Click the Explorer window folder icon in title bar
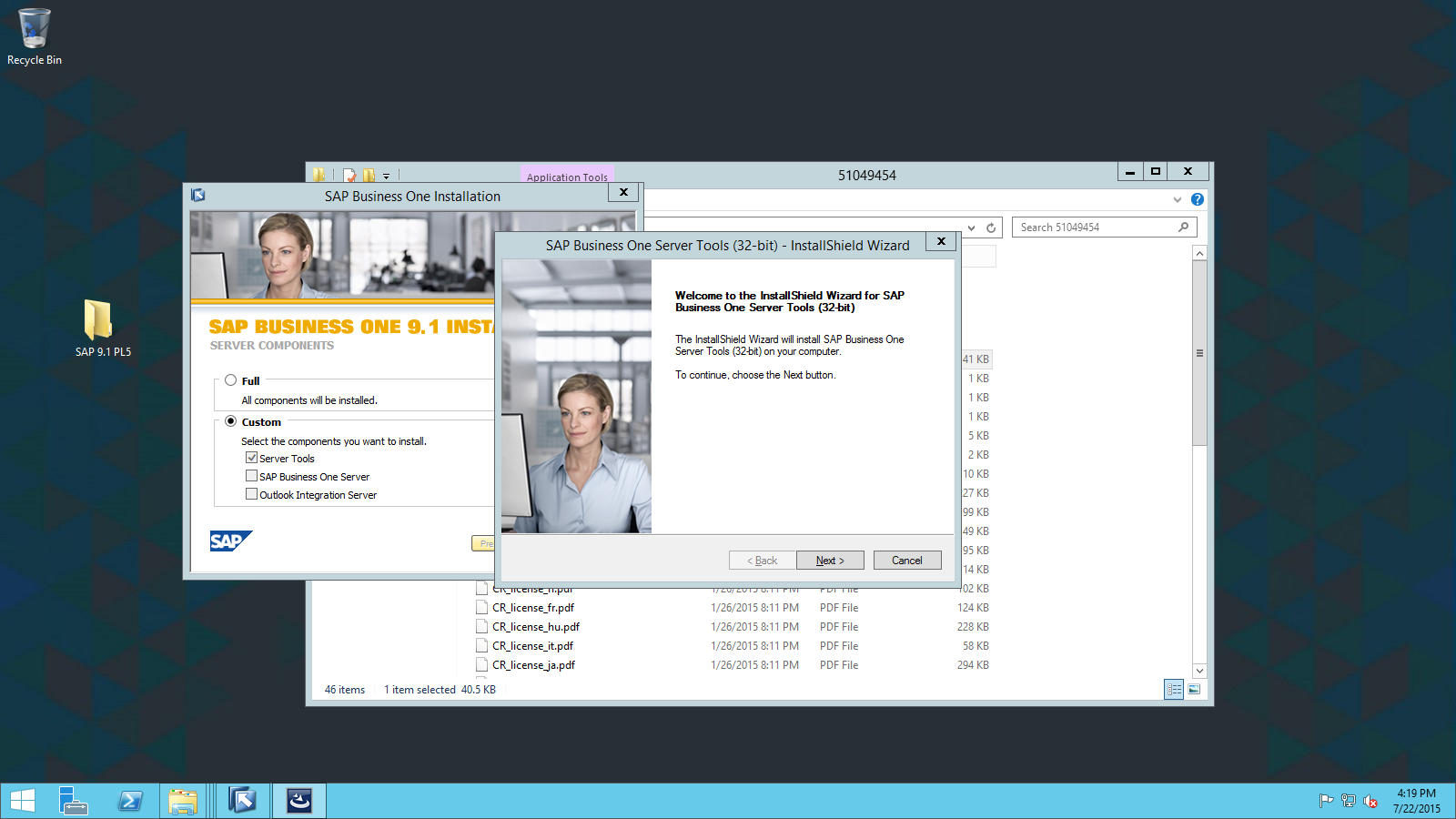The height and width of the screenshot is (819, 1456). point(318,175)
